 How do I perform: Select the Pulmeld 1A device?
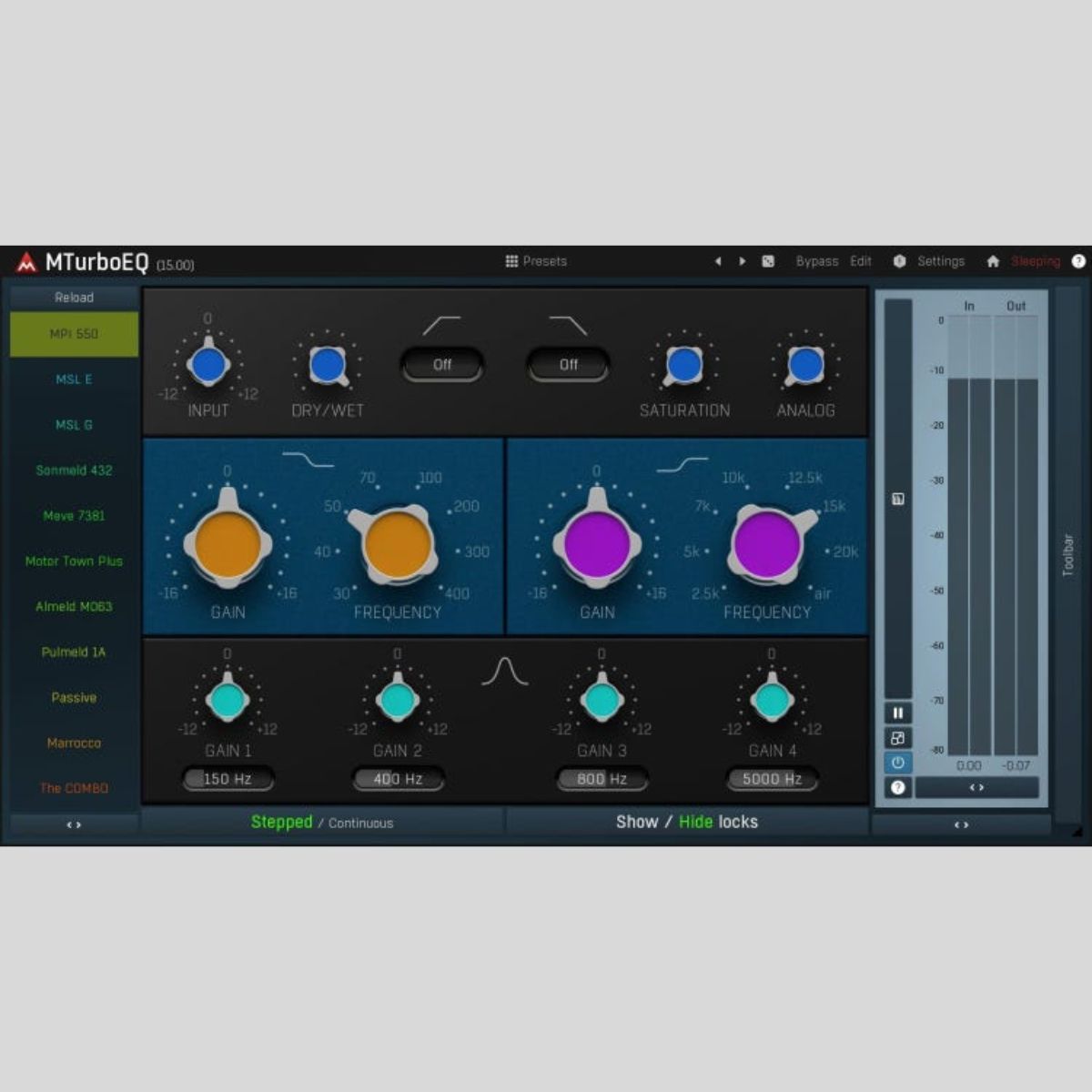tap(74, 652)
